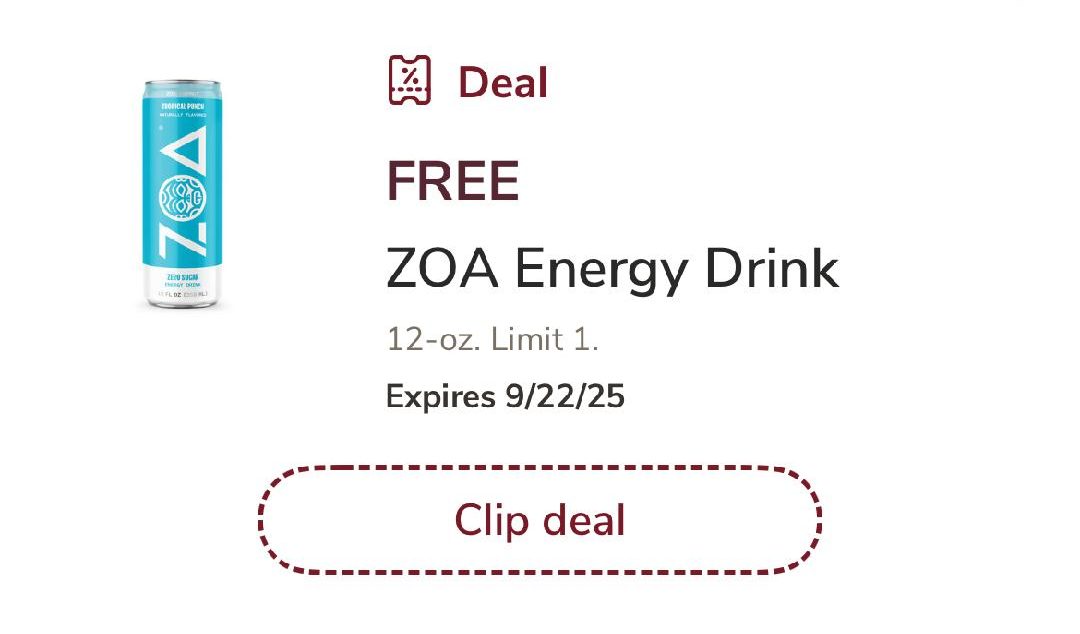The image size is (1080, 634).
Task: Click the coupon ticket Deal icon
Action: point(409,80)
